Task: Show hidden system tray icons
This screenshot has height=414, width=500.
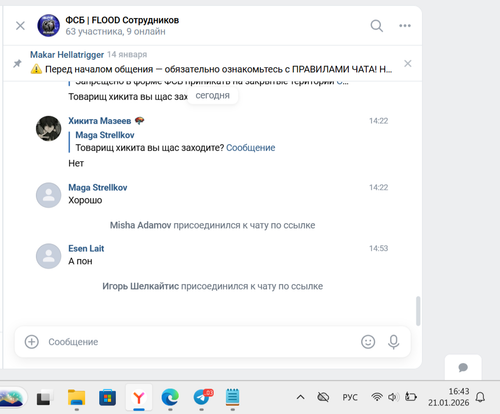Action: coord(300,397)
